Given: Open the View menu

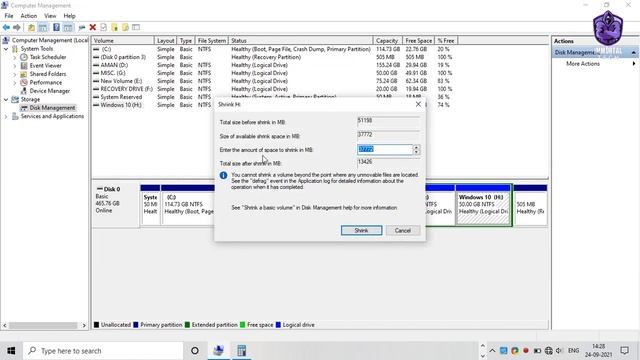Looking at the screenshot, I should [50, 16].
